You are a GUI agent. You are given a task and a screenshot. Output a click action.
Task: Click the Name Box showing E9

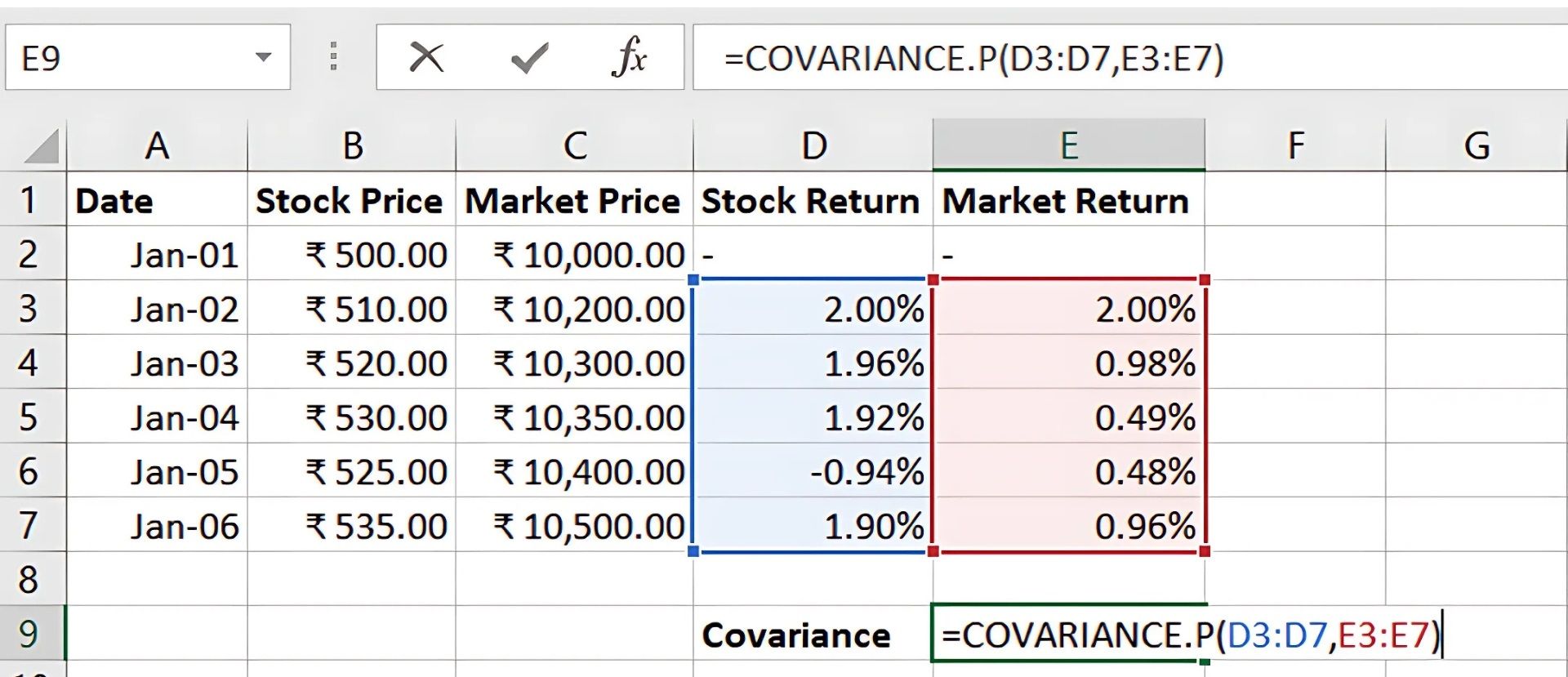pyautogui.click(x=122, y=58)
